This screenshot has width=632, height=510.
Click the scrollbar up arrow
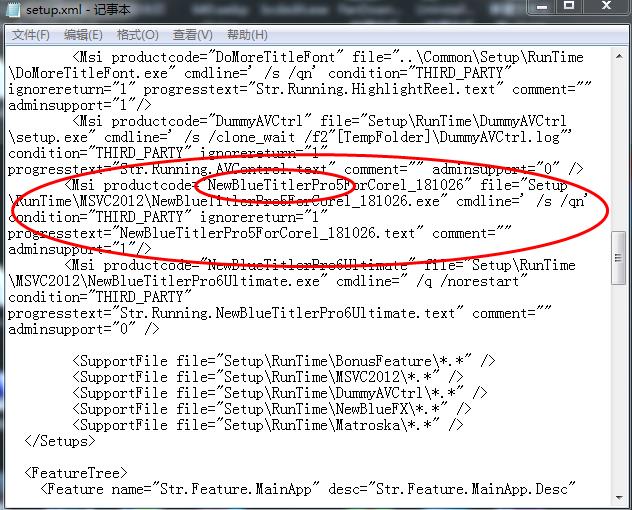coord(619,57)
